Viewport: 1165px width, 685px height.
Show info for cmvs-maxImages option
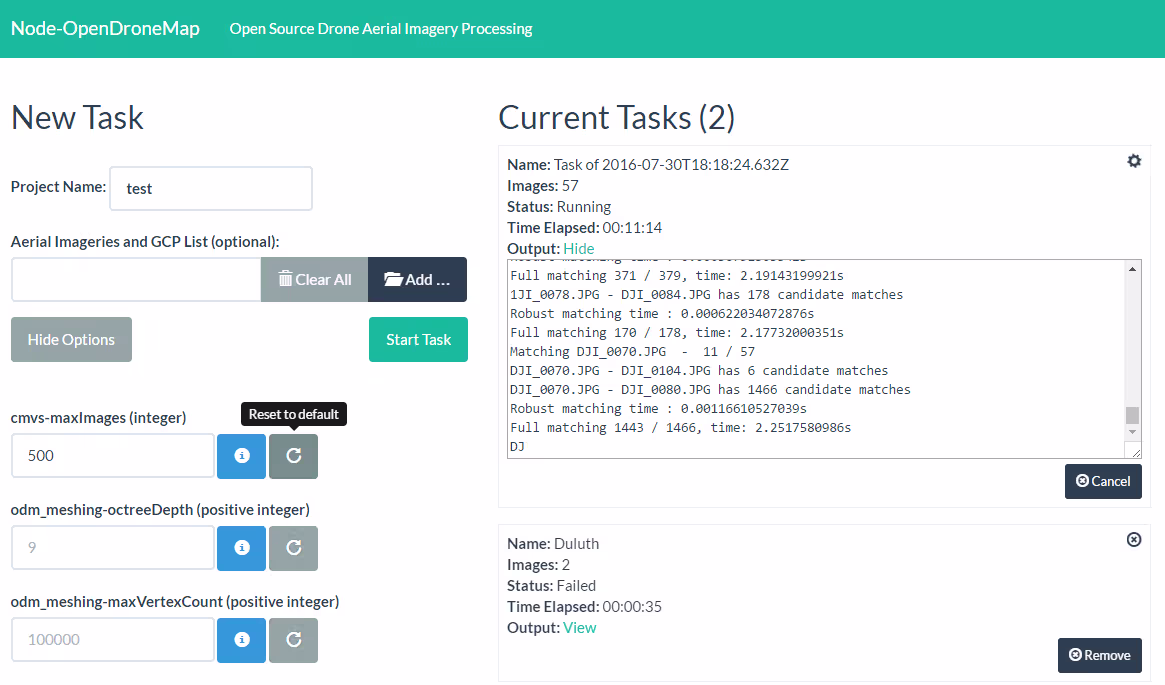point(241,456)
